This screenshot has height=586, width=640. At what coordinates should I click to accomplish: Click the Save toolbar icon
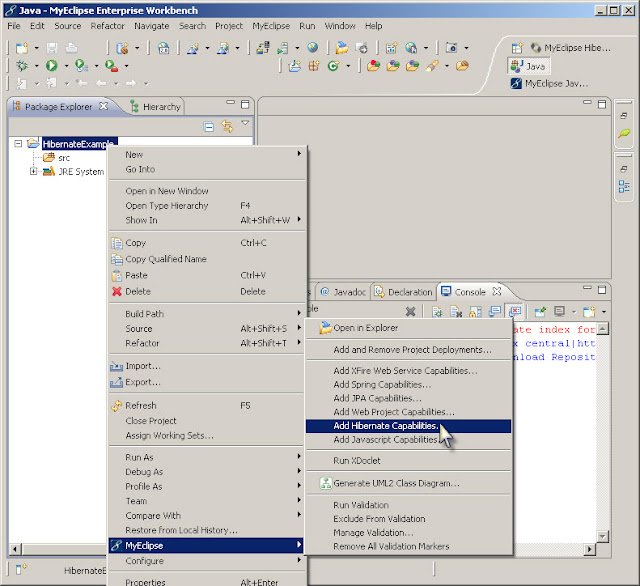52,48
